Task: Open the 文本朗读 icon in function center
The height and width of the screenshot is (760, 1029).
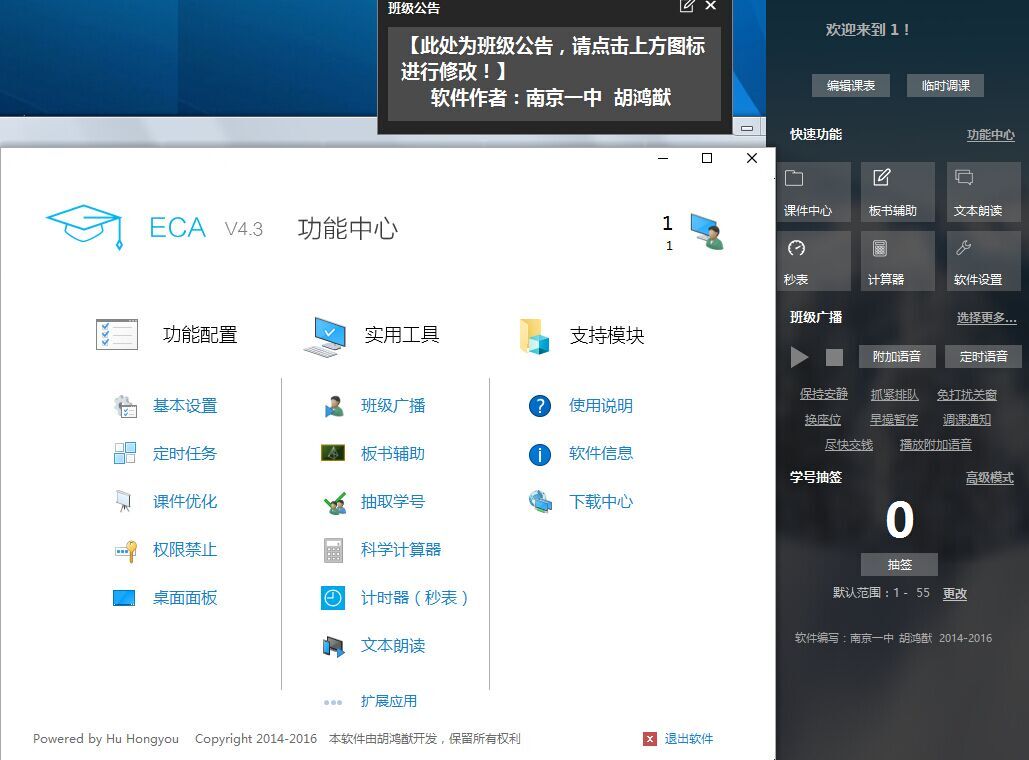Action: pyautogui.click(x=333, y=646)
